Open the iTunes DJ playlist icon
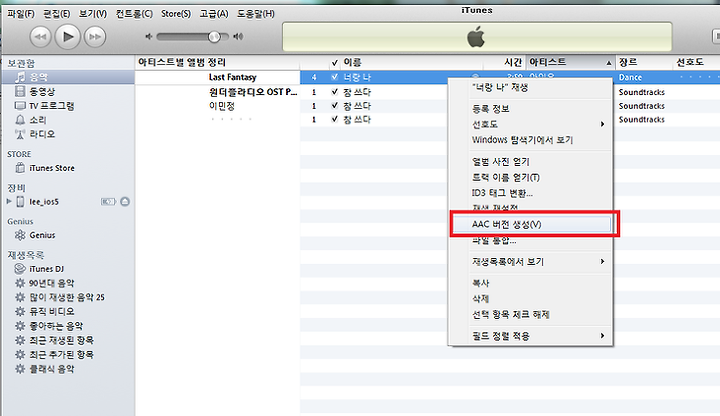Screen dimensions: 720x416 point(20,269)
